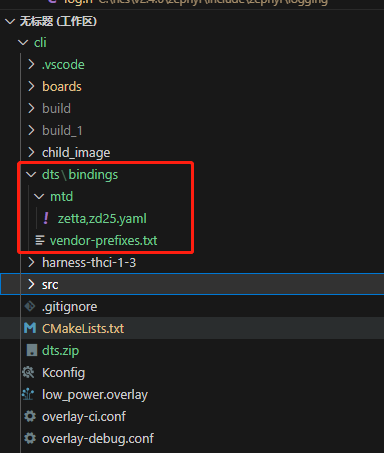Open the zetta,zd25.yaml file

(x=102, y=219)
